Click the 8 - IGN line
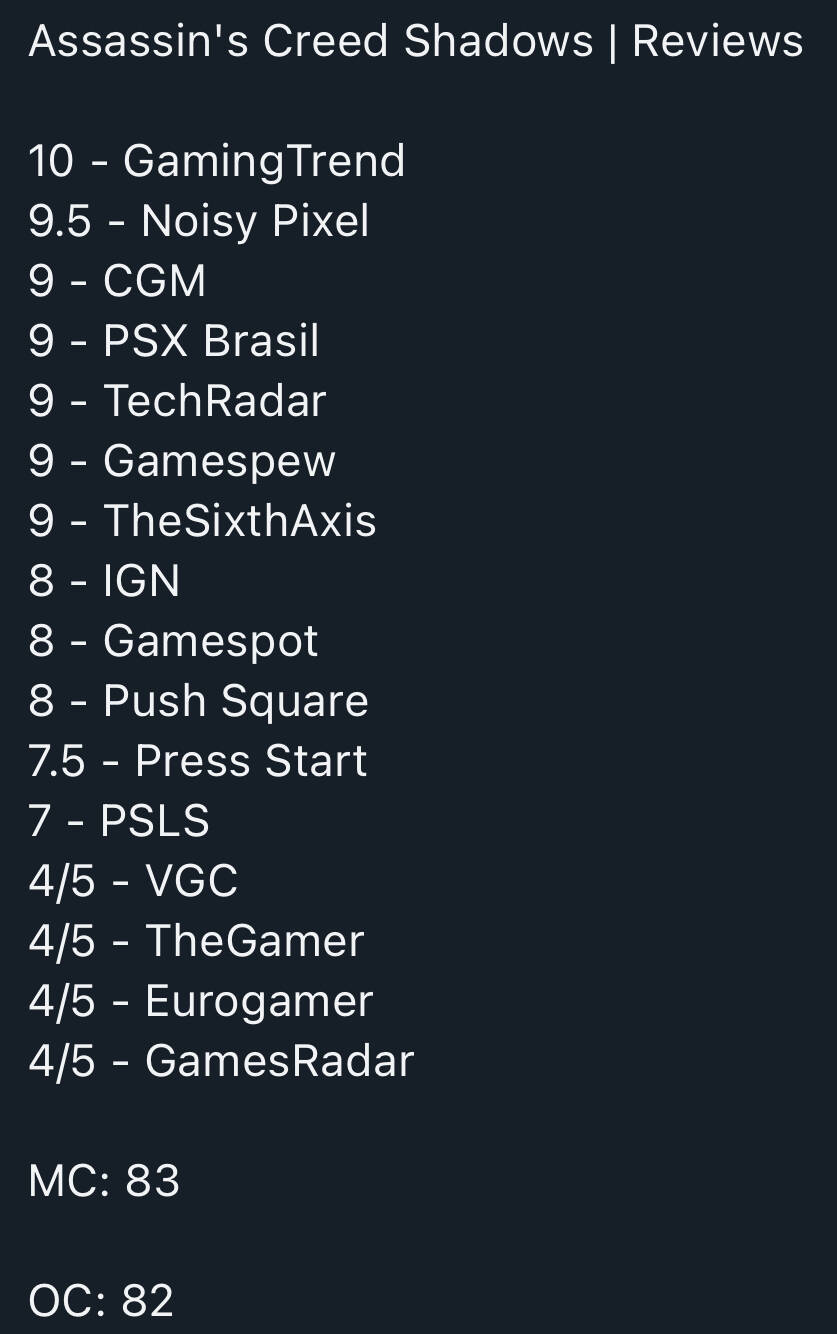 coord(104,581)
